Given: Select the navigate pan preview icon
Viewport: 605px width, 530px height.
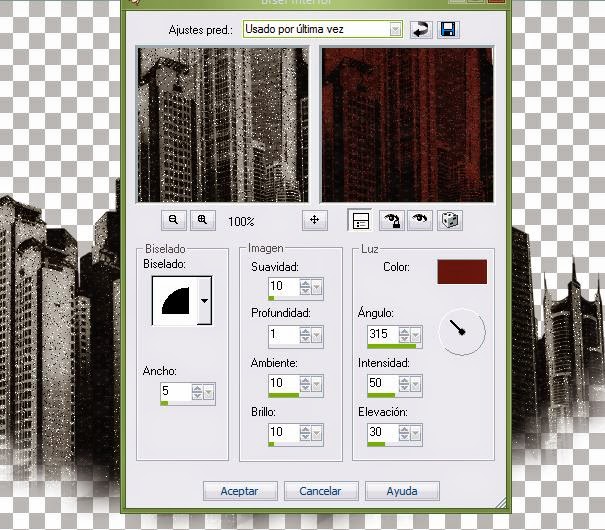Looking at the screenshot, I should (315, 220).
